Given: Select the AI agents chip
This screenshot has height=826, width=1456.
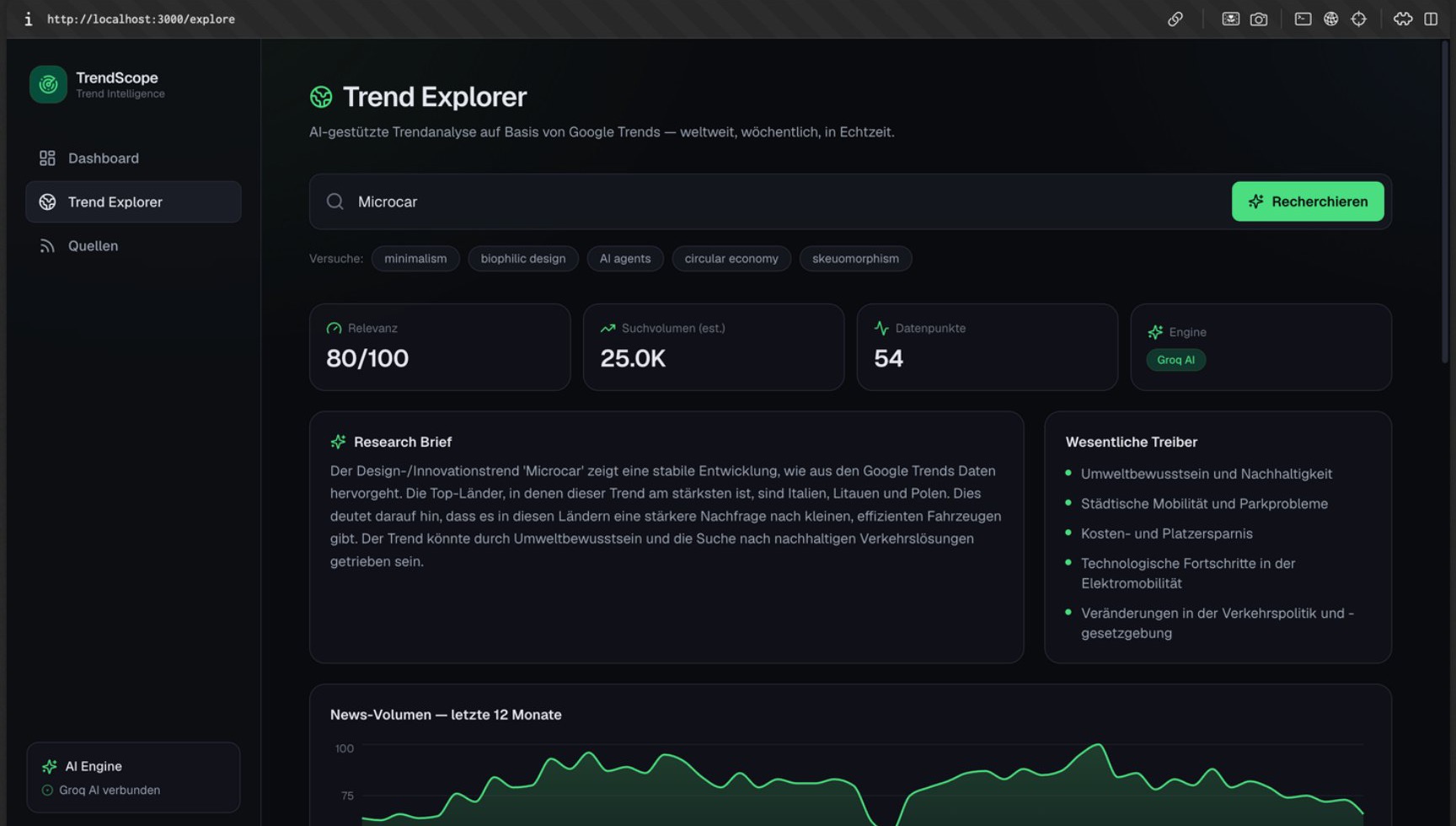Looking at the screenshot, I should point(625,259).
